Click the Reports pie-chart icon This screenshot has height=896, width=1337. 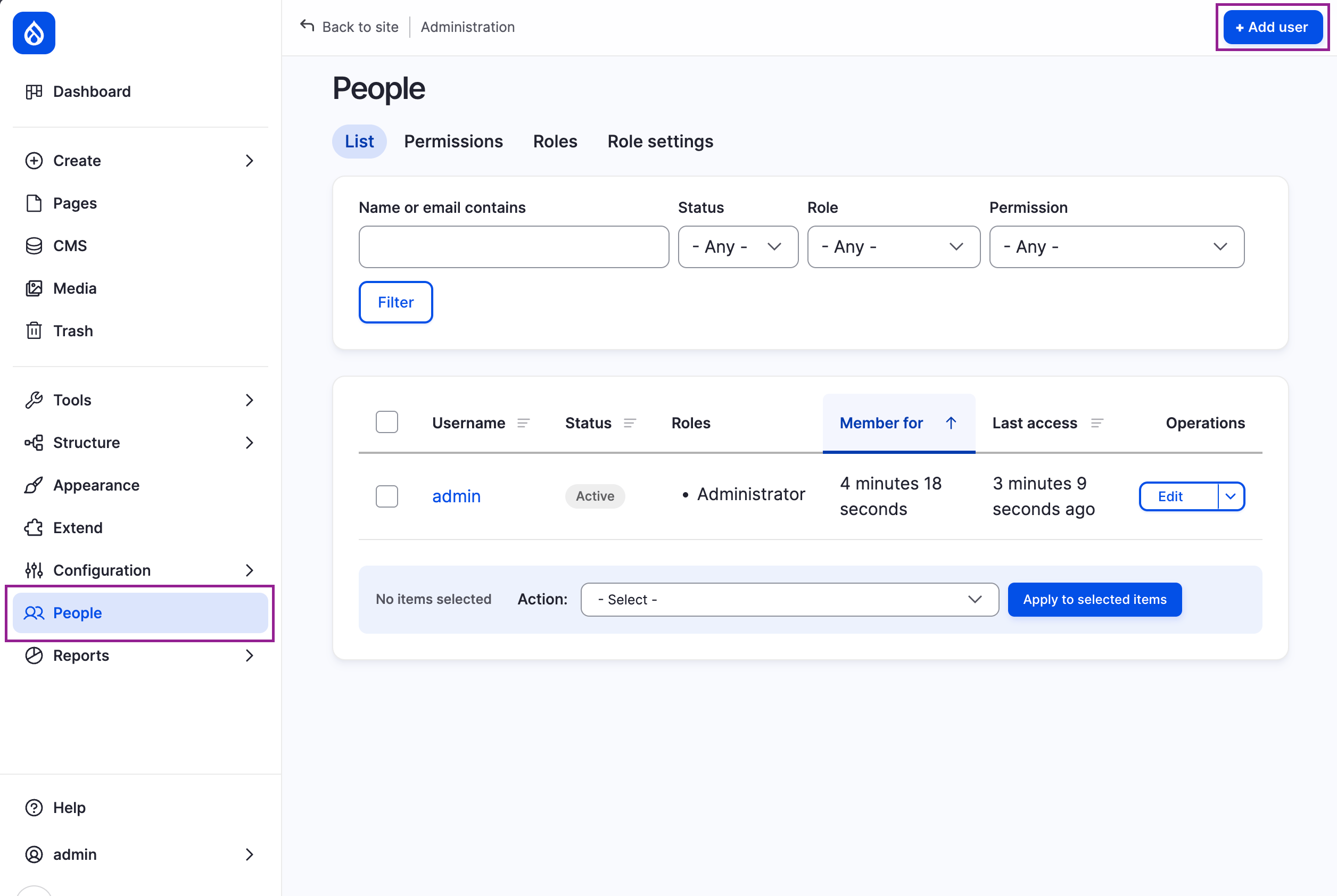[x=34, y=656]
